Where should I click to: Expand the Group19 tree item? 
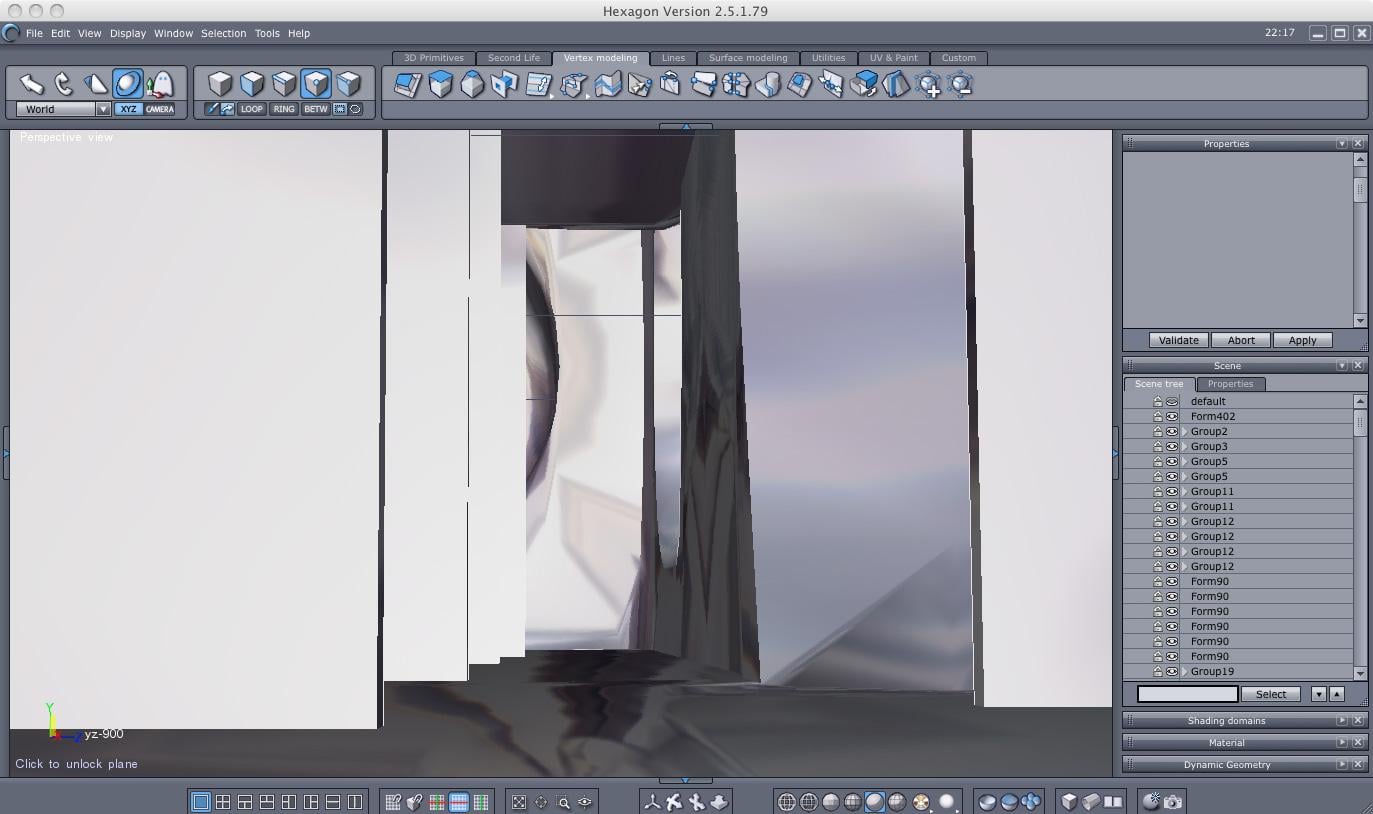point(1185,671)
